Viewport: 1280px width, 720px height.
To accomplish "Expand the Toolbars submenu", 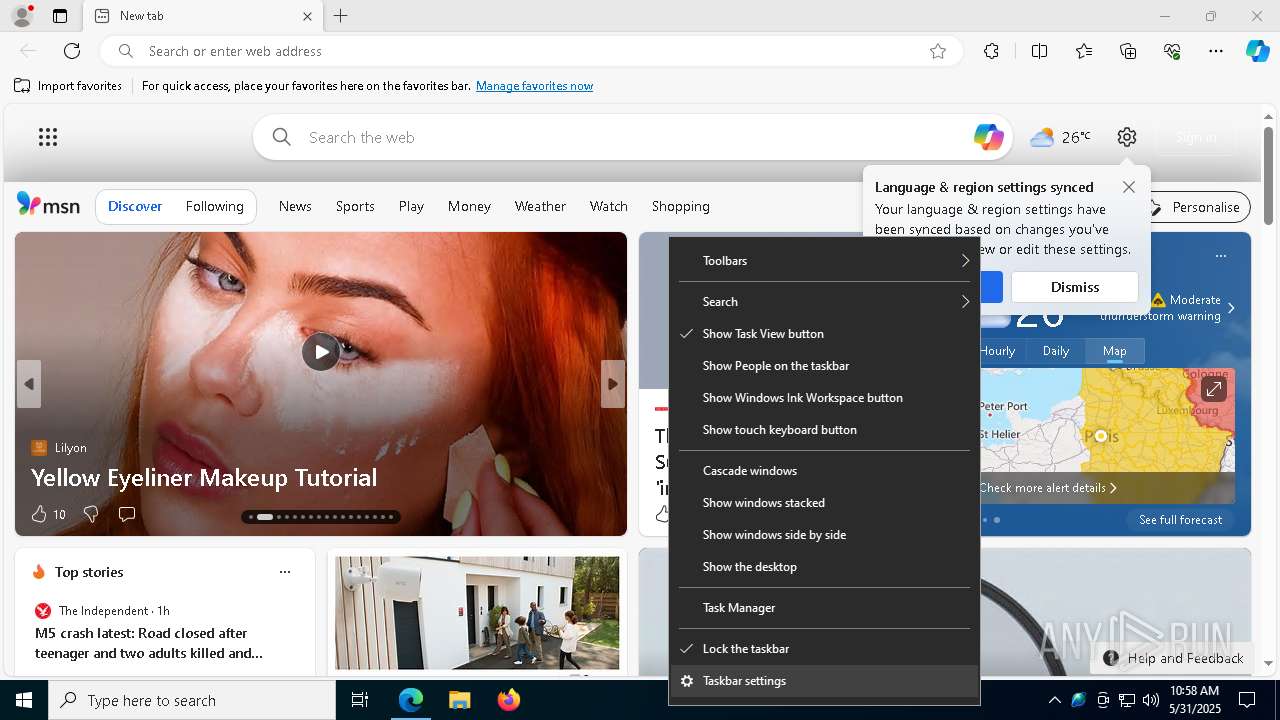I will pyautogui.click(x=825, y=261).
